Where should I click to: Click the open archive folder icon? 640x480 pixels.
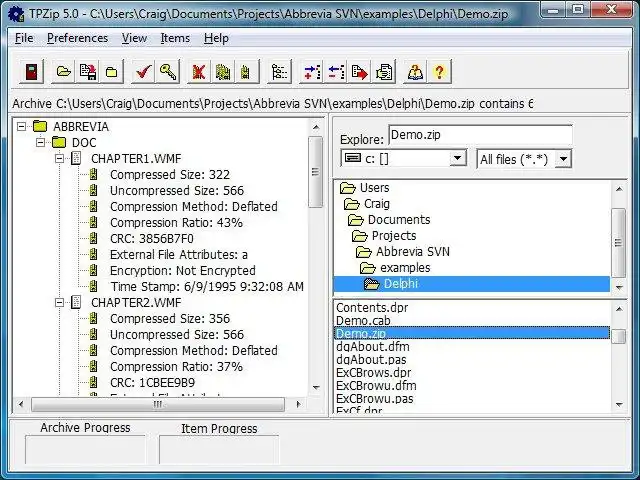64,72
